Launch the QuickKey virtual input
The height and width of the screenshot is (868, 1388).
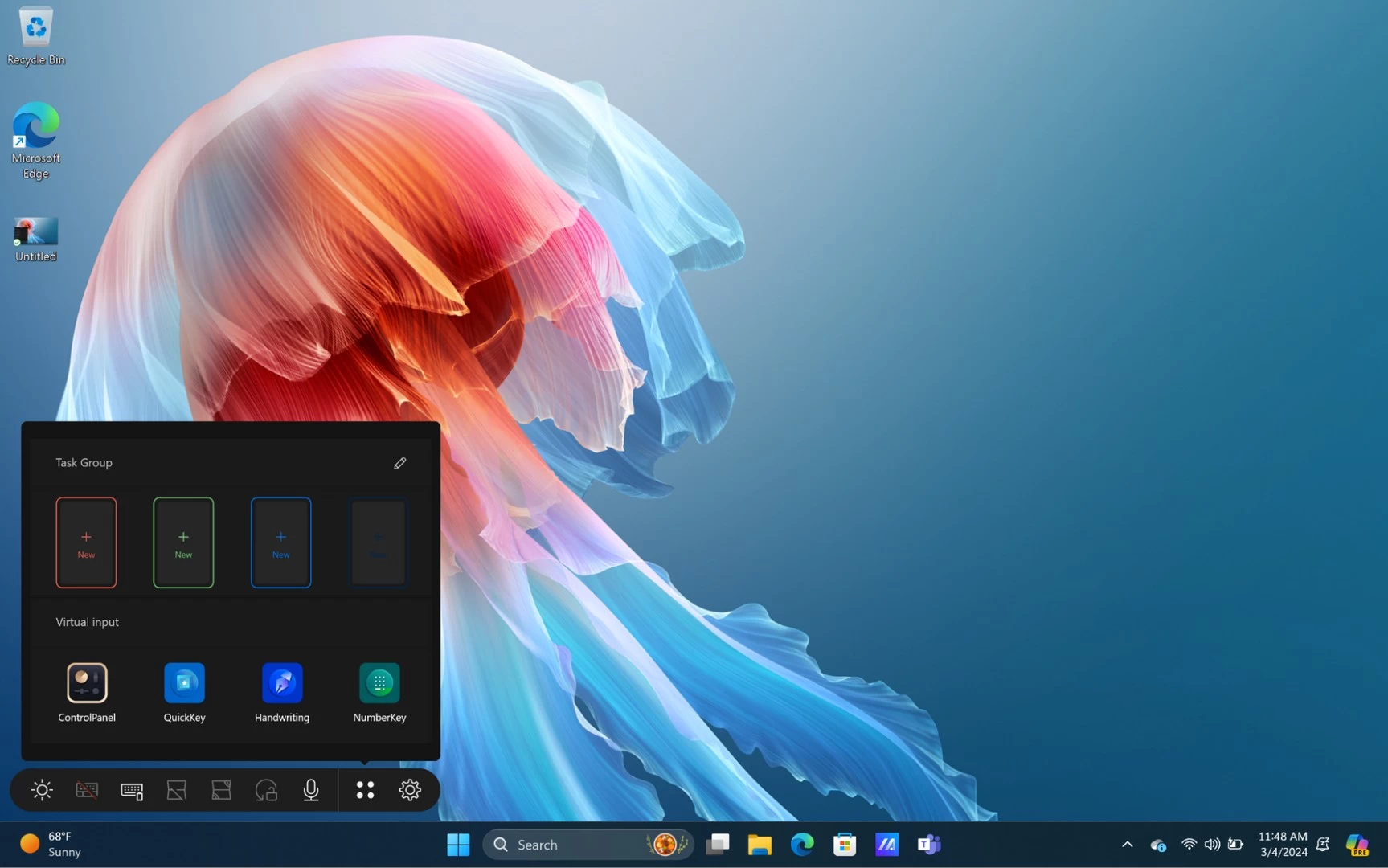pos(184,683)
